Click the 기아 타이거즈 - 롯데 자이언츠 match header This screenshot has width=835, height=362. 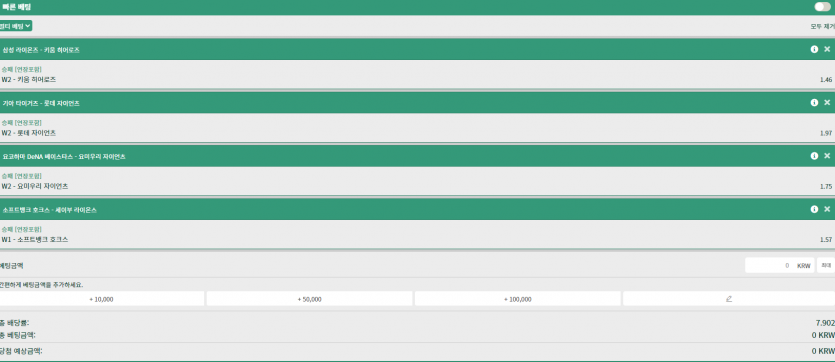[418, 102]
